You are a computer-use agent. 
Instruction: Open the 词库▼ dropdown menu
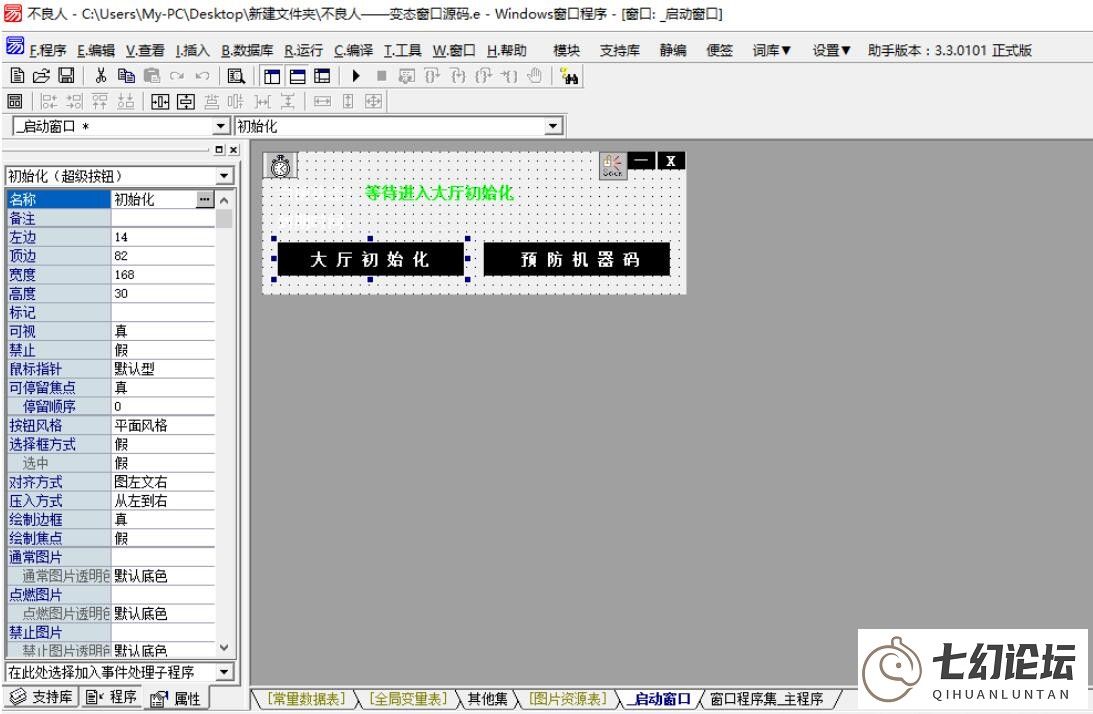[772, 50]
